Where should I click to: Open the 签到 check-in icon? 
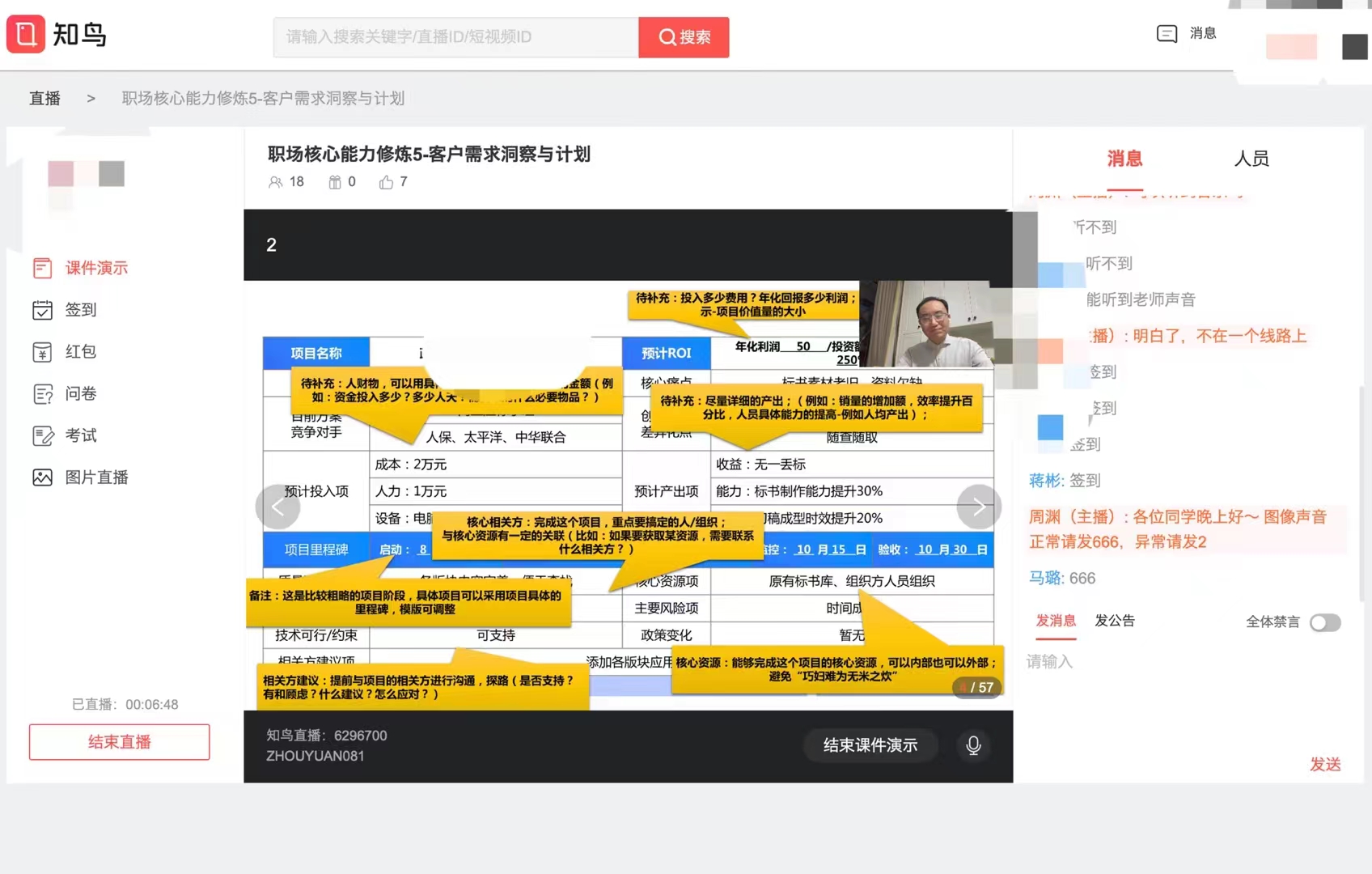(42, 310)
